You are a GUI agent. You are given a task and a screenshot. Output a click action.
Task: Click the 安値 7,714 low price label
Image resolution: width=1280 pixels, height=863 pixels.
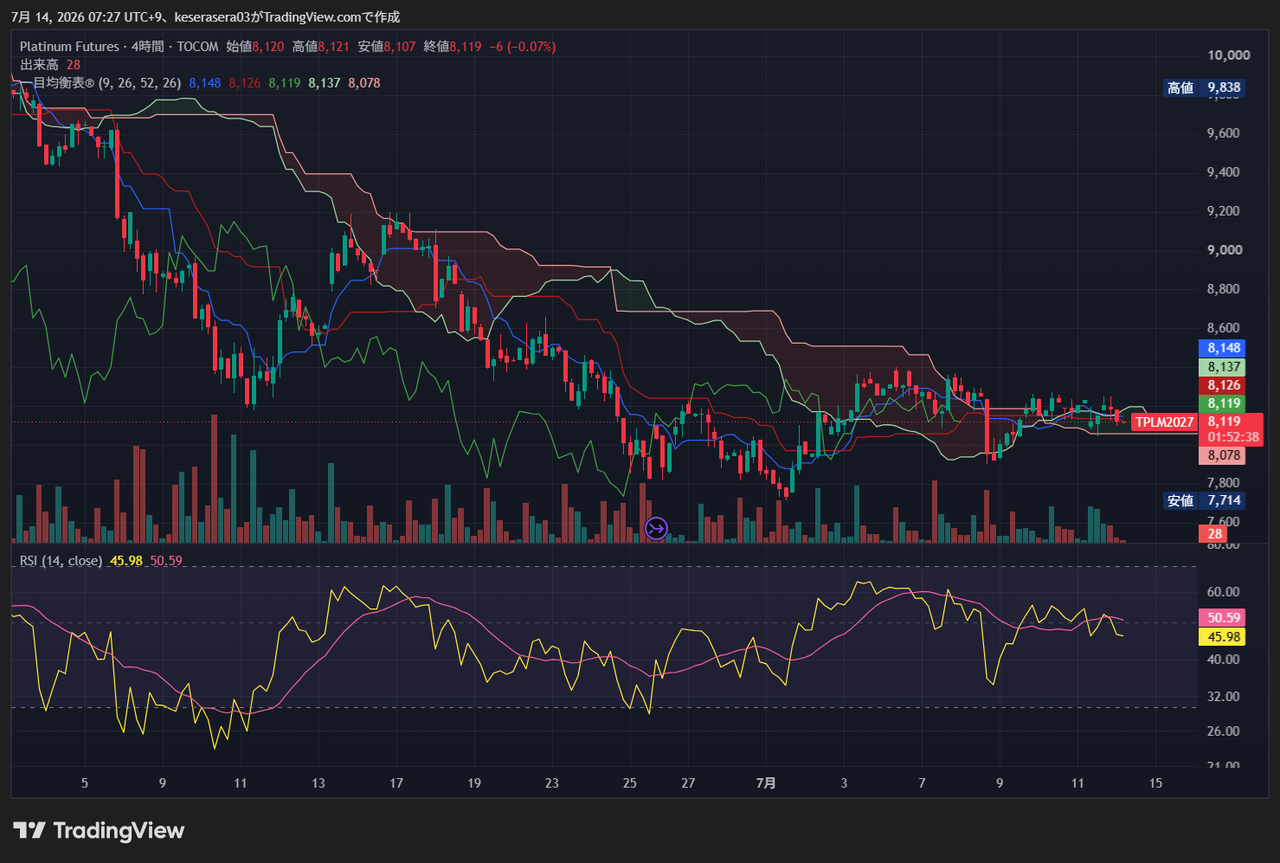[x=1204, y=500]
